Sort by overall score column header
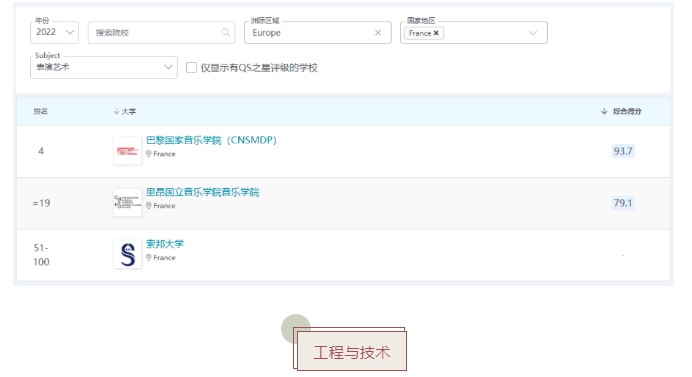 tap(621, 111)
